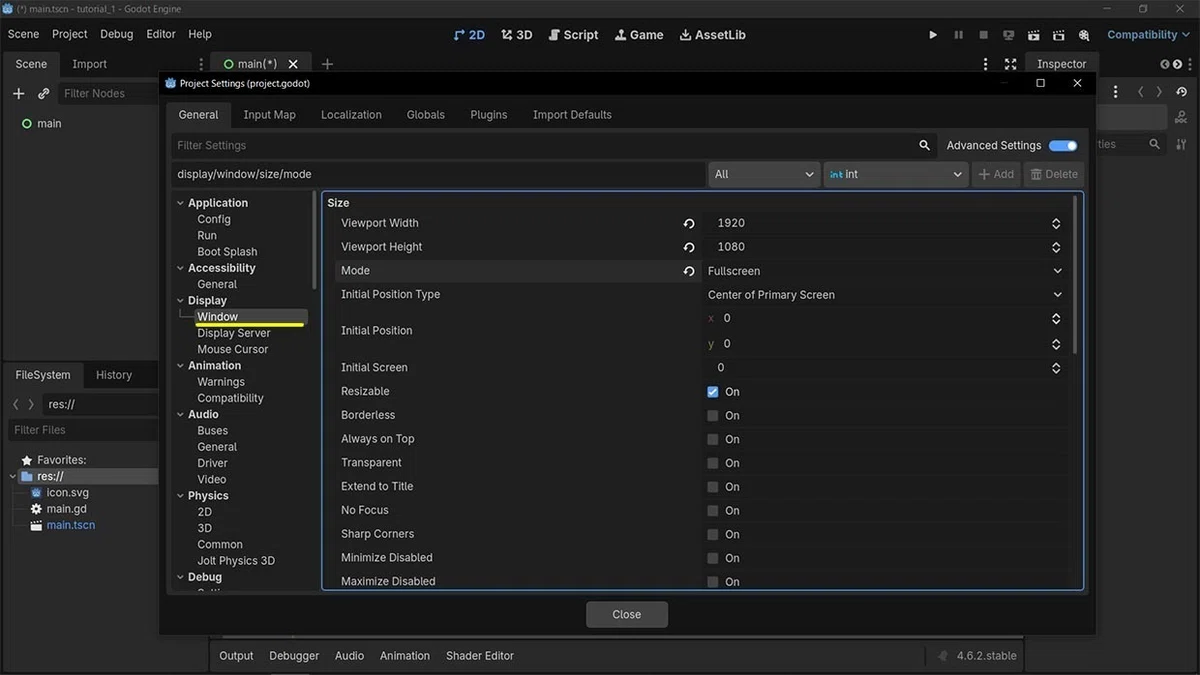Click the Run Current Scene clapperboard icon
This screenshot has width=1200, height=675.
pos(1035,35)
